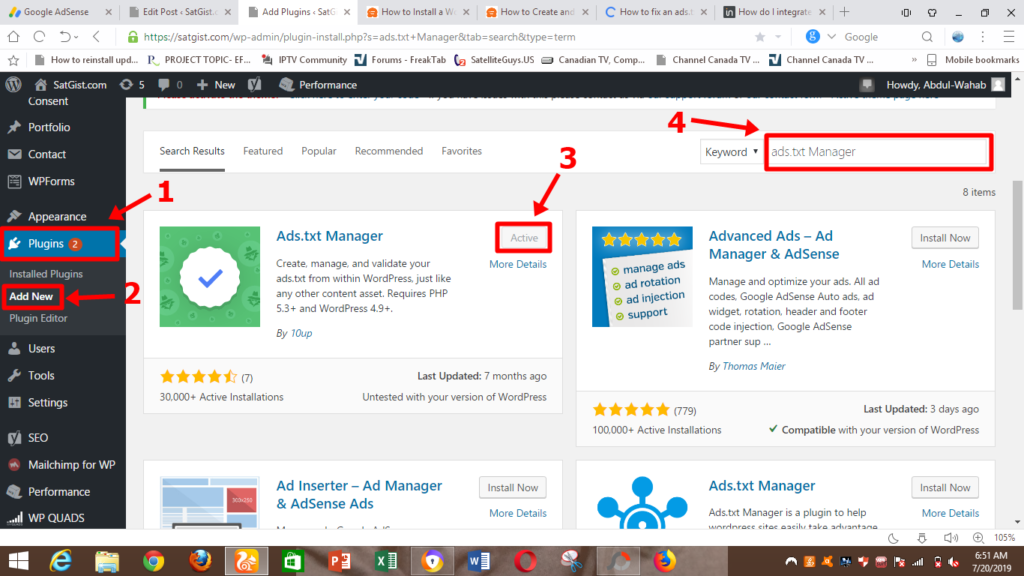This screenshot has width=1024, height=576.
Task: Switch to Recommended plugins tab
Action: tap(389, 151)
